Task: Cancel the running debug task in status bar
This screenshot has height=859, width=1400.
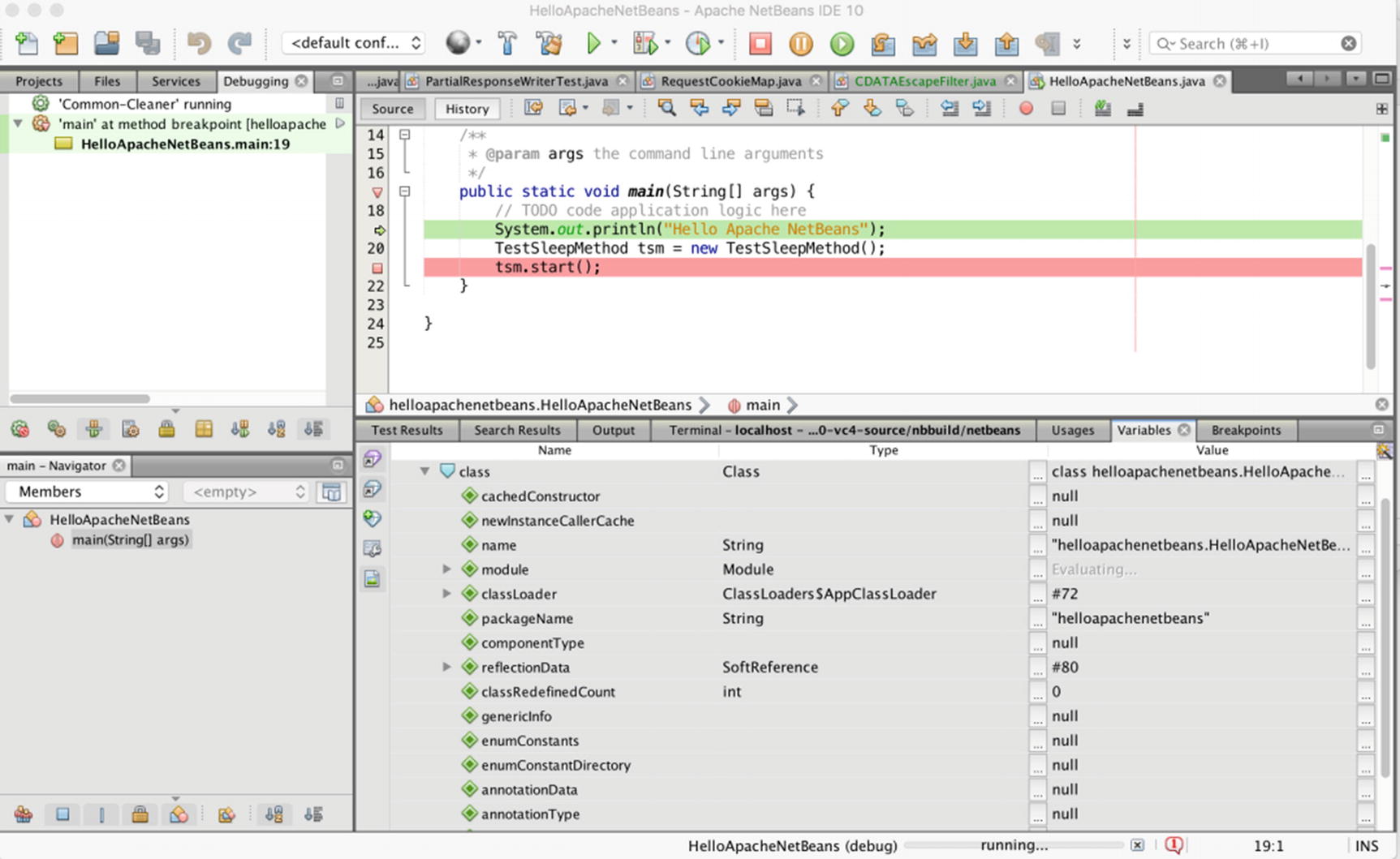Action: coord(1137,845)
